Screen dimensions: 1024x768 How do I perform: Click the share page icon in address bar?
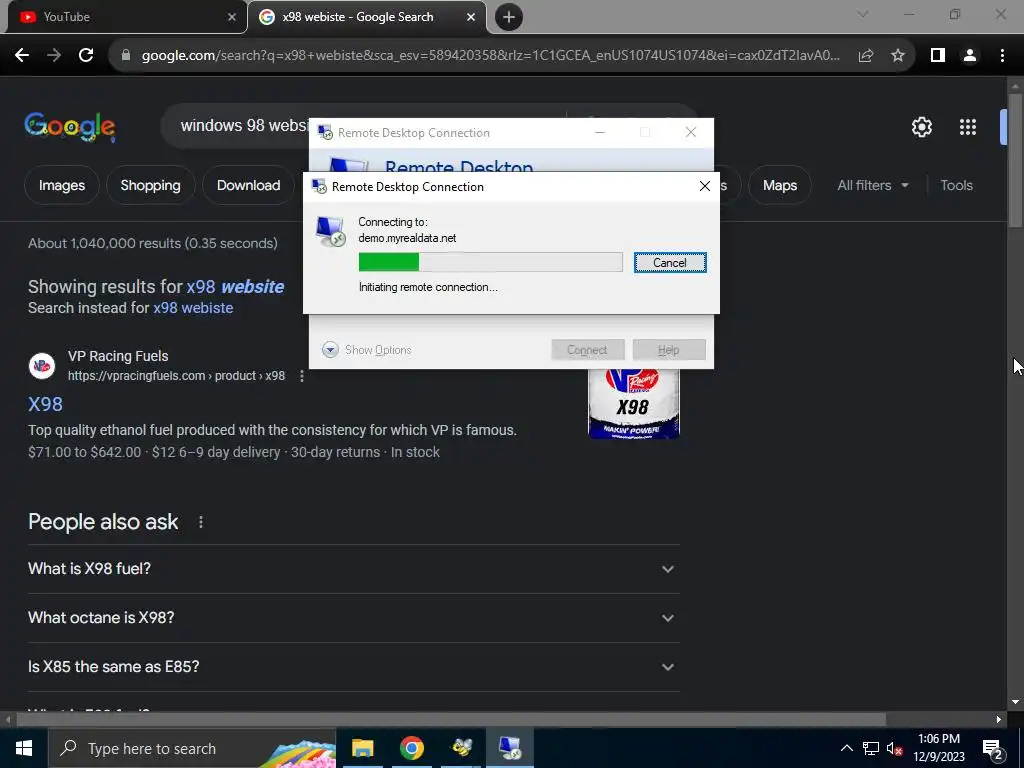click(866, 56)
